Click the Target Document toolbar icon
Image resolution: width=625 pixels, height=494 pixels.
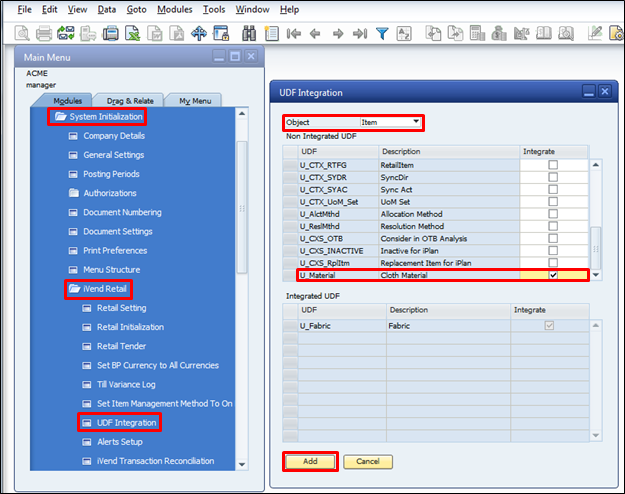455,33
